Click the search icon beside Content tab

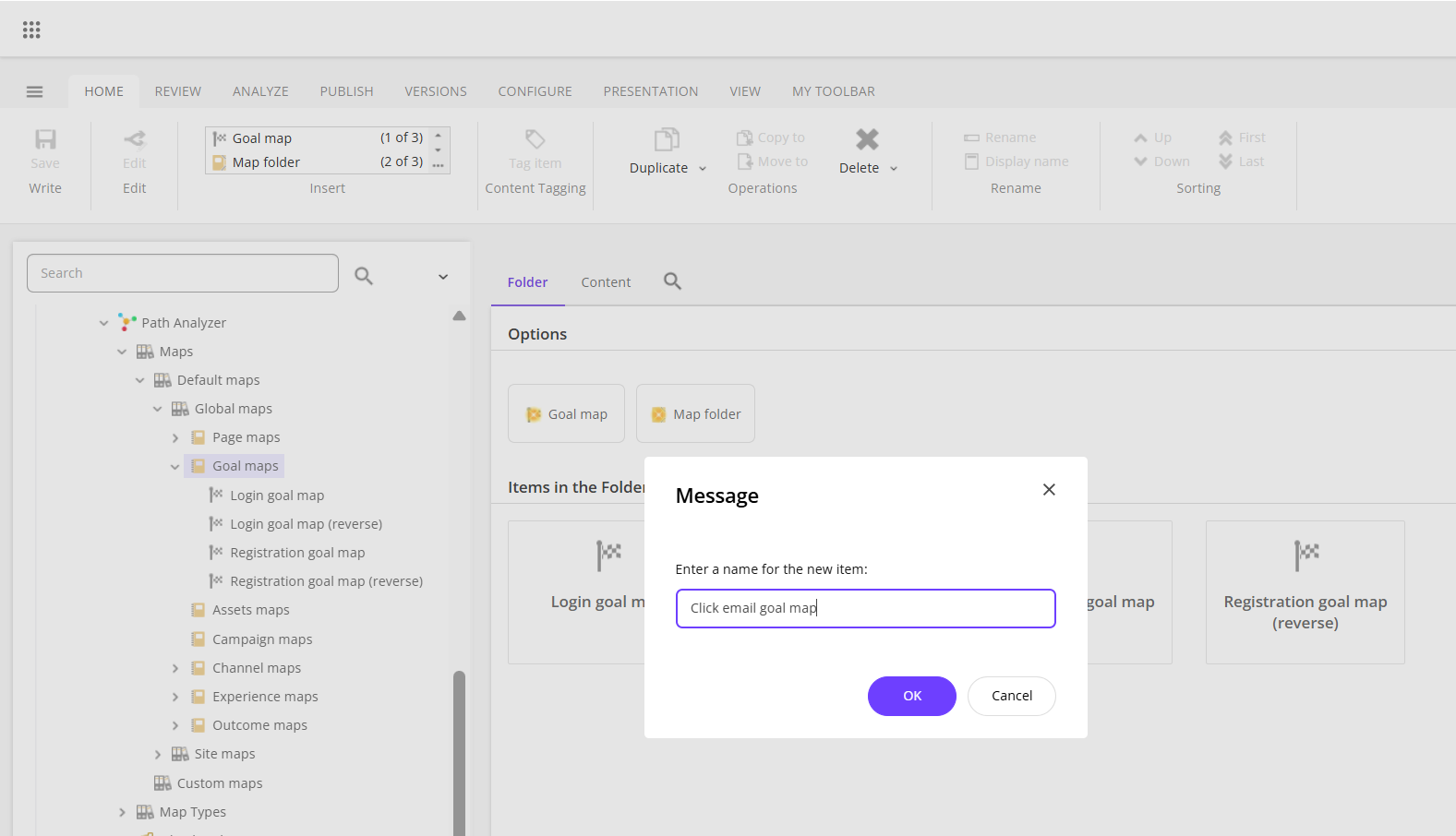[x=672, y=281]
